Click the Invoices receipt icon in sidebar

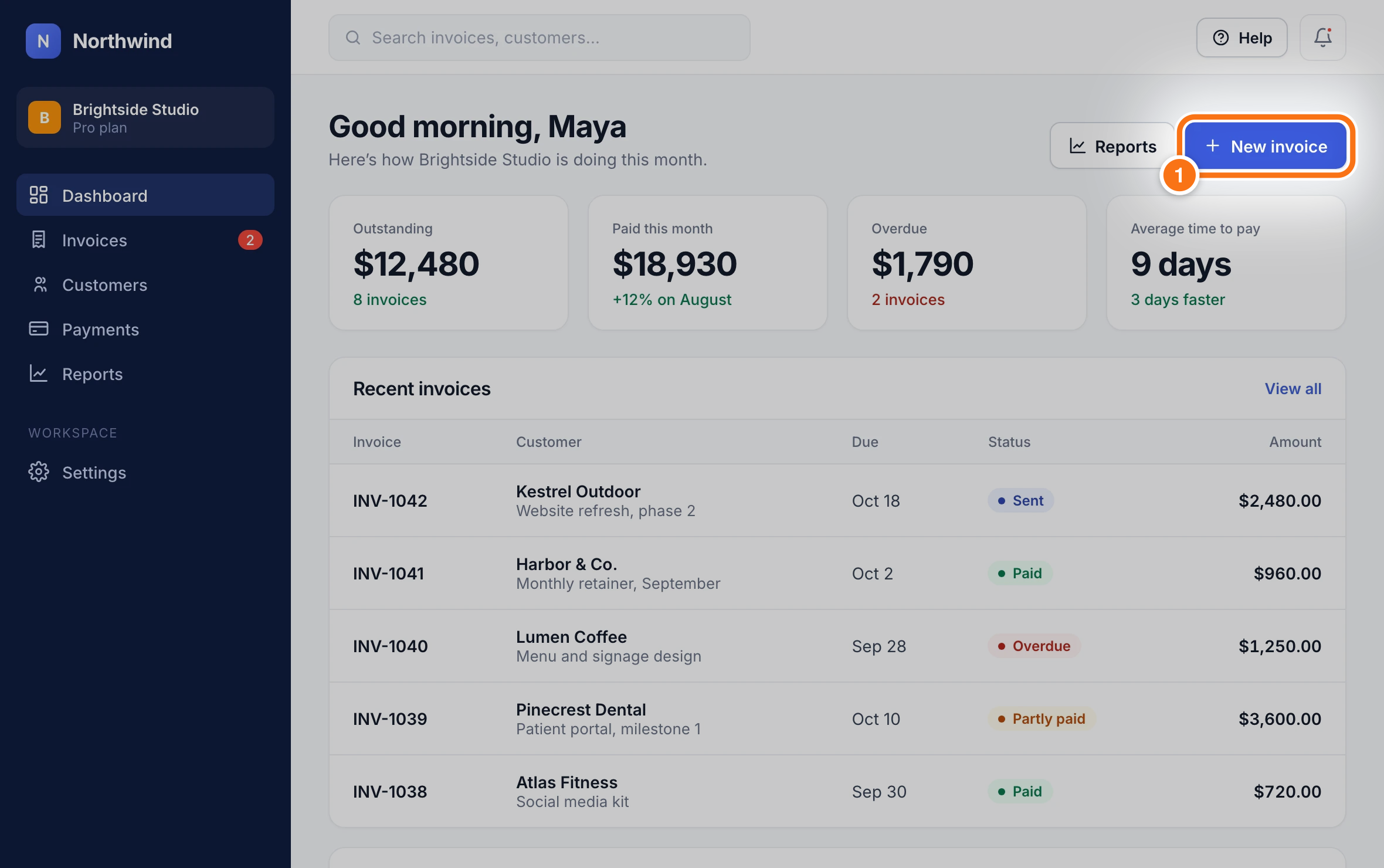coord(39,239)
